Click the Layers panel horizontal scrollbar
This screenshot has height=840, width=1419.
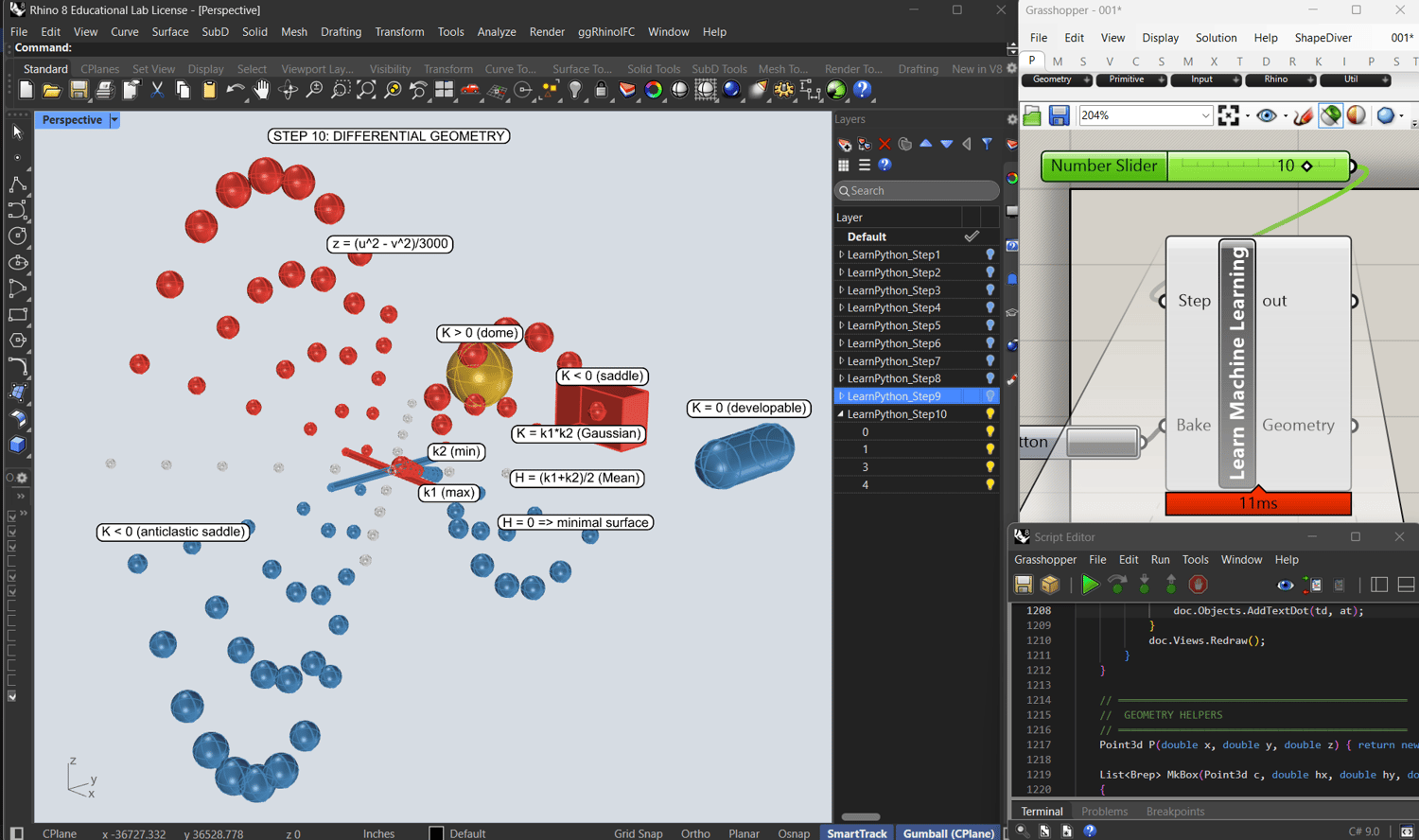861,817
